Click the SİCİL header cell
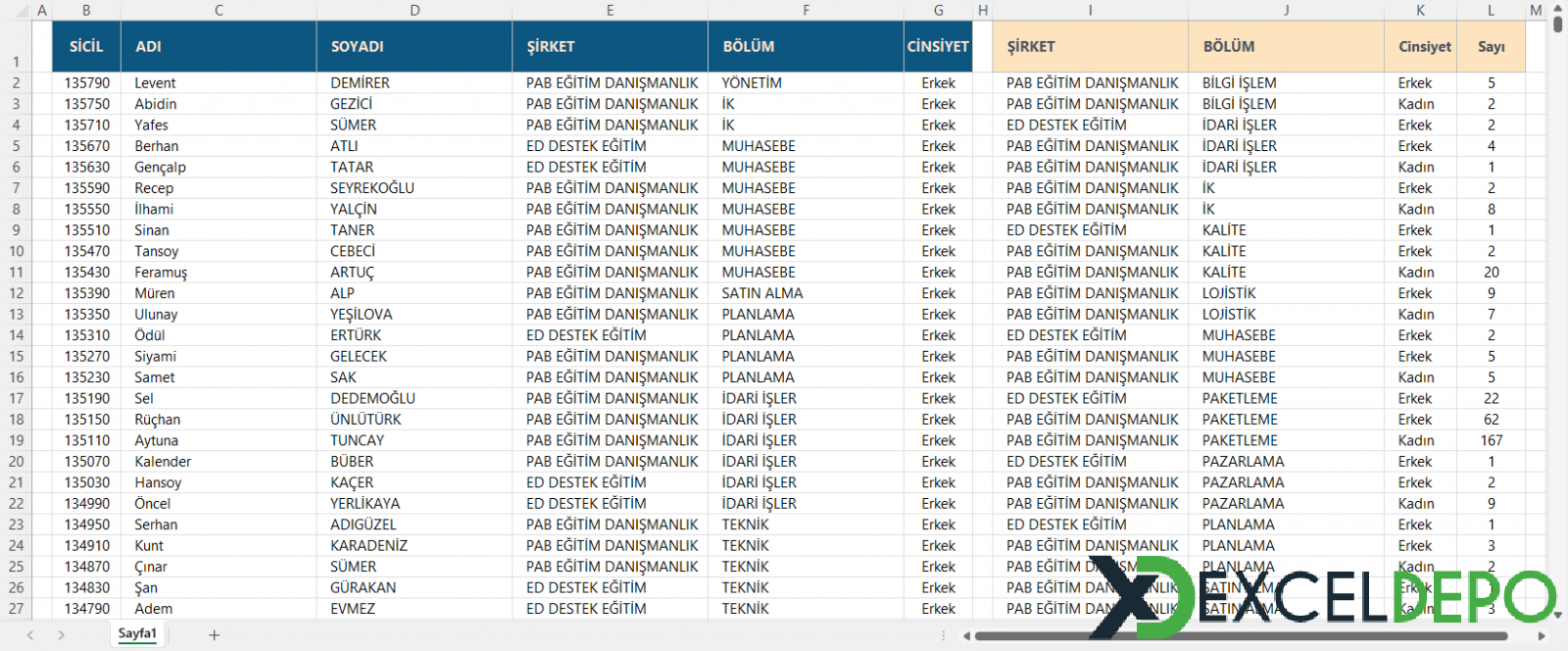Image resolution: width=1568 pixels, height=651 pixels. pos(86,46)
